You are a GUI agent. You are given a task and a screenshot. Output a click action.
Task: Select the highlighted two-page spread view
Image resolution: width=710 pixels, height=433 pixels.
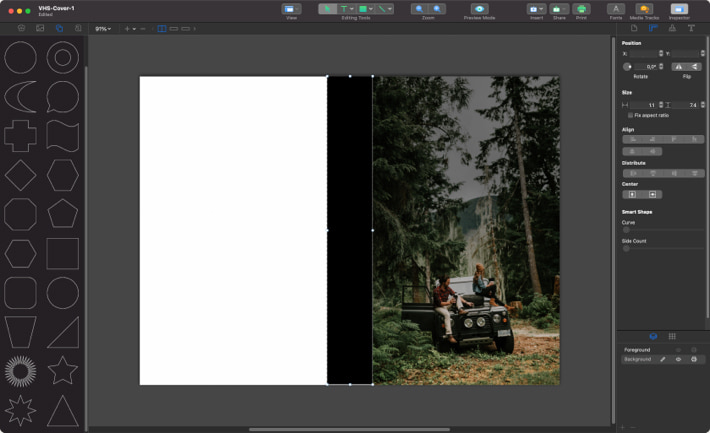pyautogui.click(x=162, y=29)
